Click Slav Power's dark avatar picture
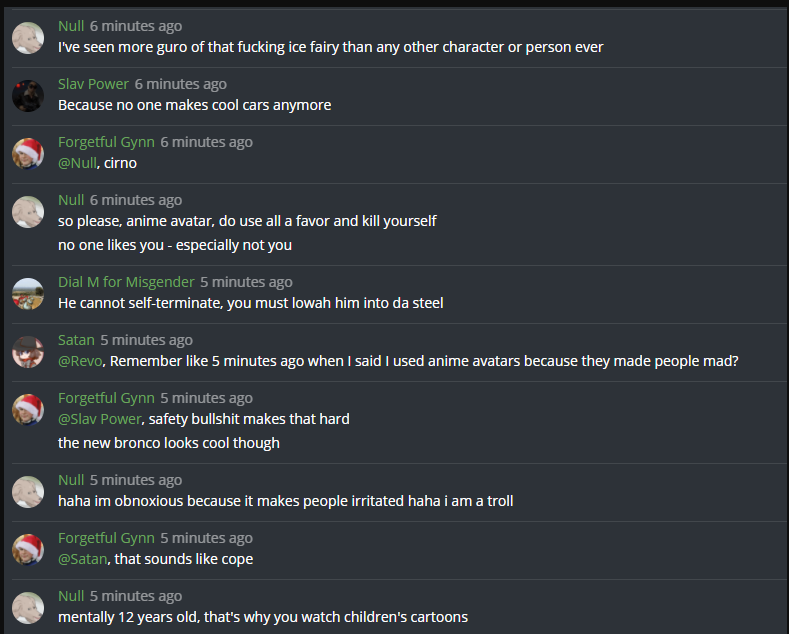The width and height of the screenshot is (789, 634). [28, 96]
